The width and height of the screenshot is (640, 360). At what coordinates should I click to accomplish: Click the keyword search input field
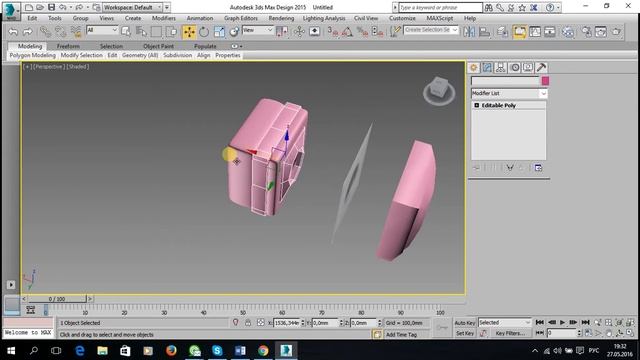pyautogui.click(x=440, y=7)
